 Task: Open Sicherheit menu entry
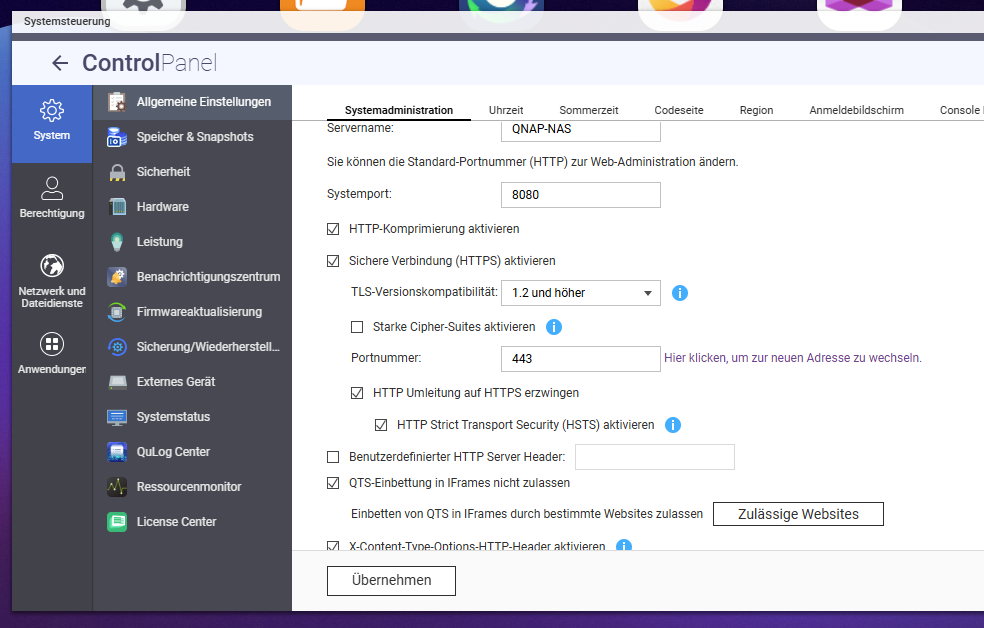pyautogui.click(x=192, y=172)
